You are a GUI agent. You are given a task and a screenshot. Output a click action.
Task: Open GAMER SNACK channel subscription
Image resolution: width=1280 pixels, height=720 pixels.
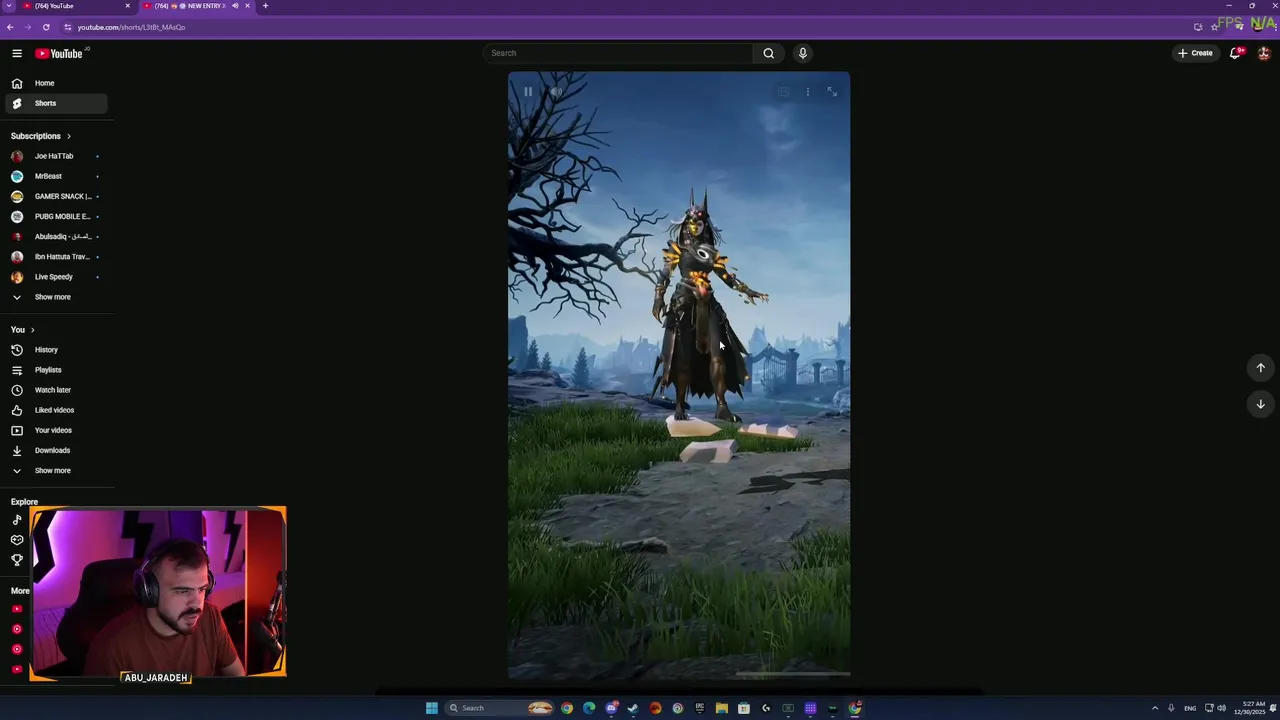pos(55,196)
